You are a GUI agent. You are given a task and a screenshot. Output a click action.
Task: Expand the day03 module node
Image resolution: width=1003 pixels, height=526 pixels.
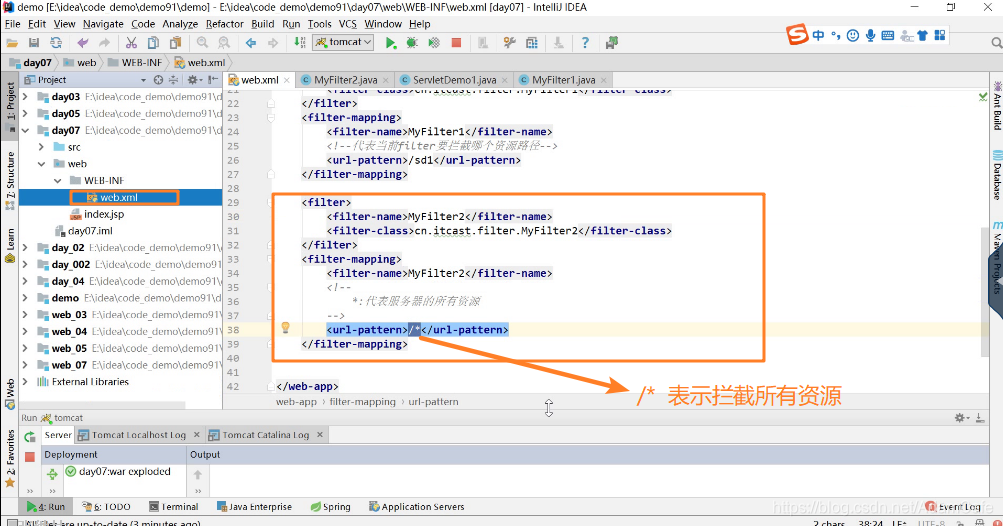coord(25,97)
